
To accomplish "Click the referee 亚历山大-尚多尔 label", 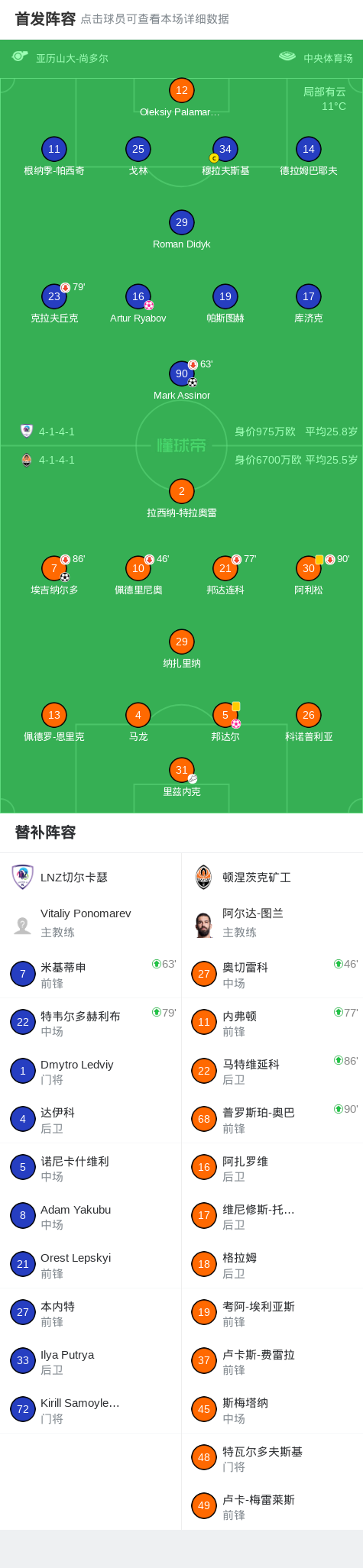I will tap(72, 58).
